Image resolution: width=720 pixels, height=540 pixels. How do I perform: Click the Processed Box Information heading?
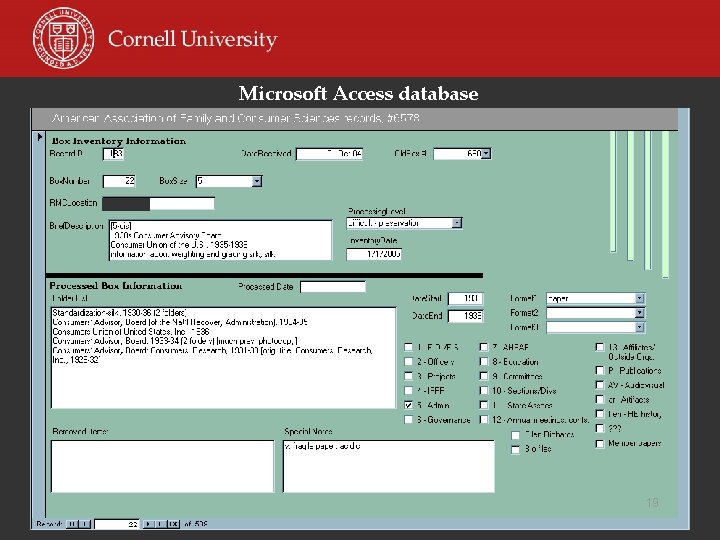116,286
